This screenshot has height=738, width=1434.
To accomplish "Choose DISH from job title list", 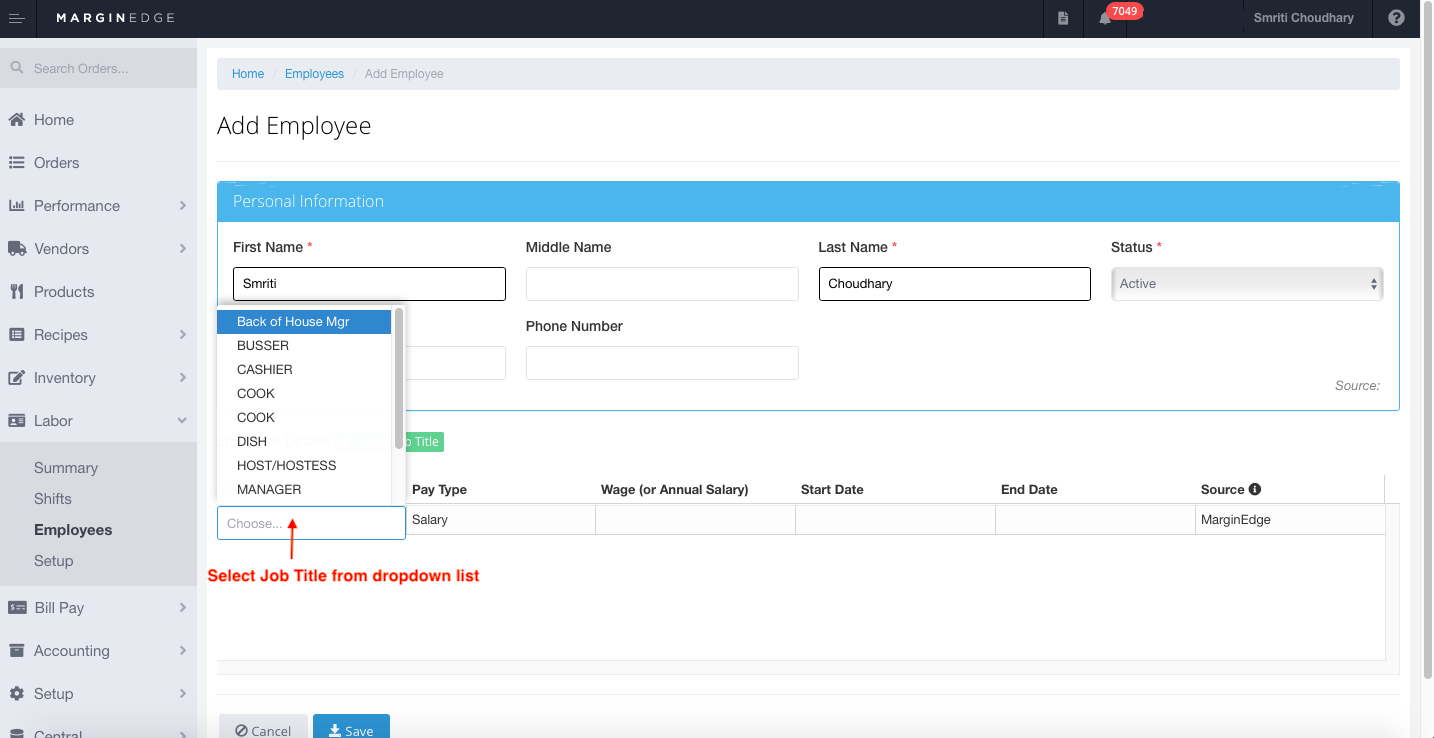I will click(304, 442).
